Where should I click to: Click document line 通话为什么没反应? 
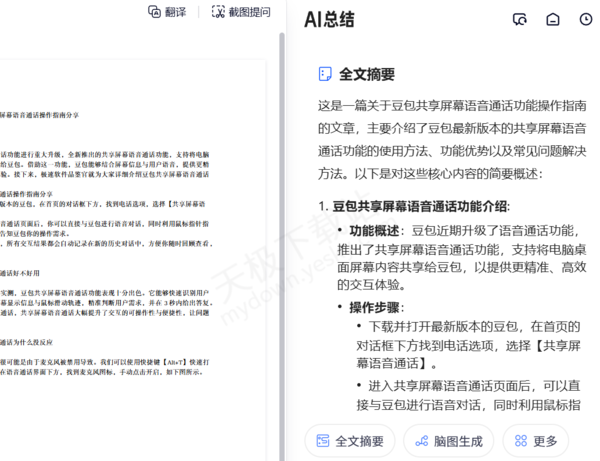(x=26, y=342)
